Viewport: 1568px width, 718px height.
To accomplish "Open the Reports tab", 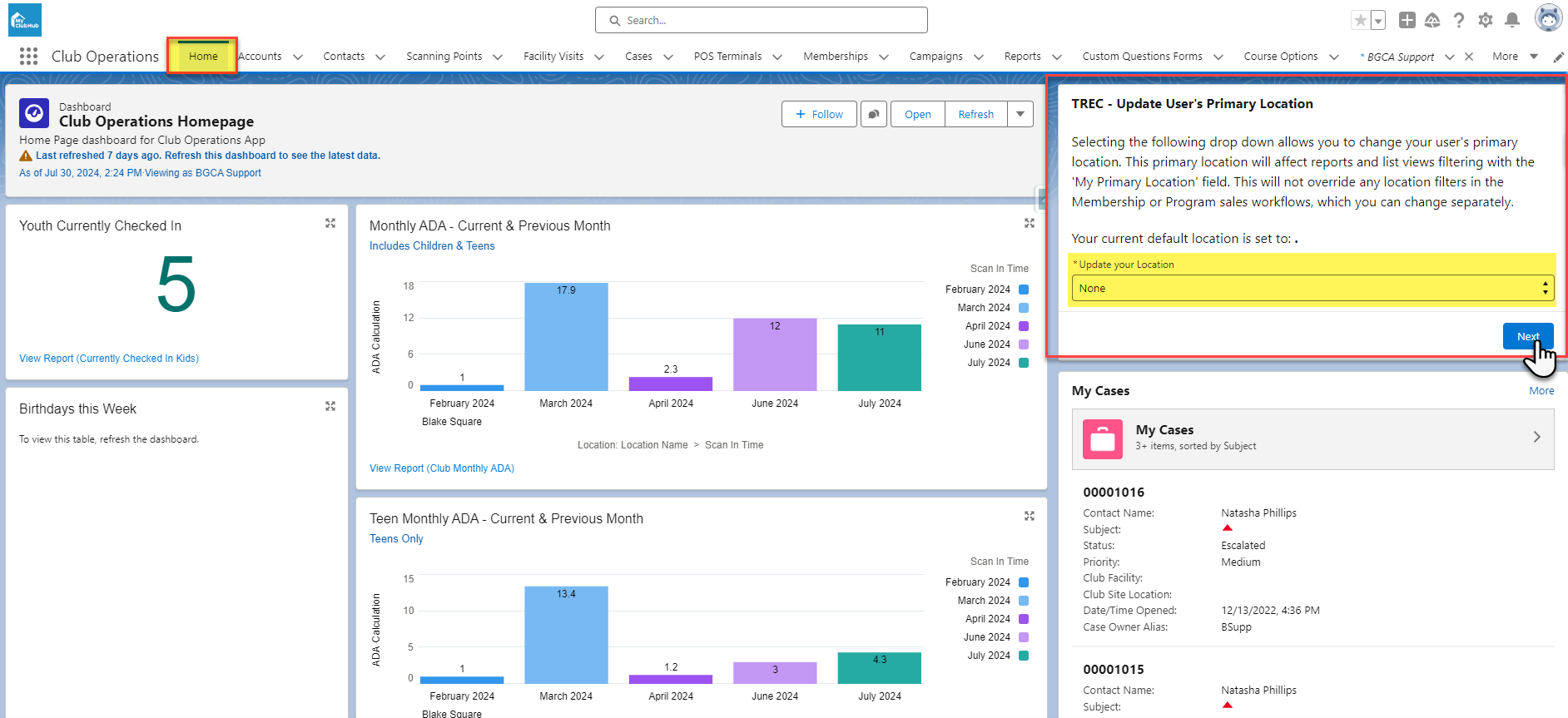I will point(1022,57).
